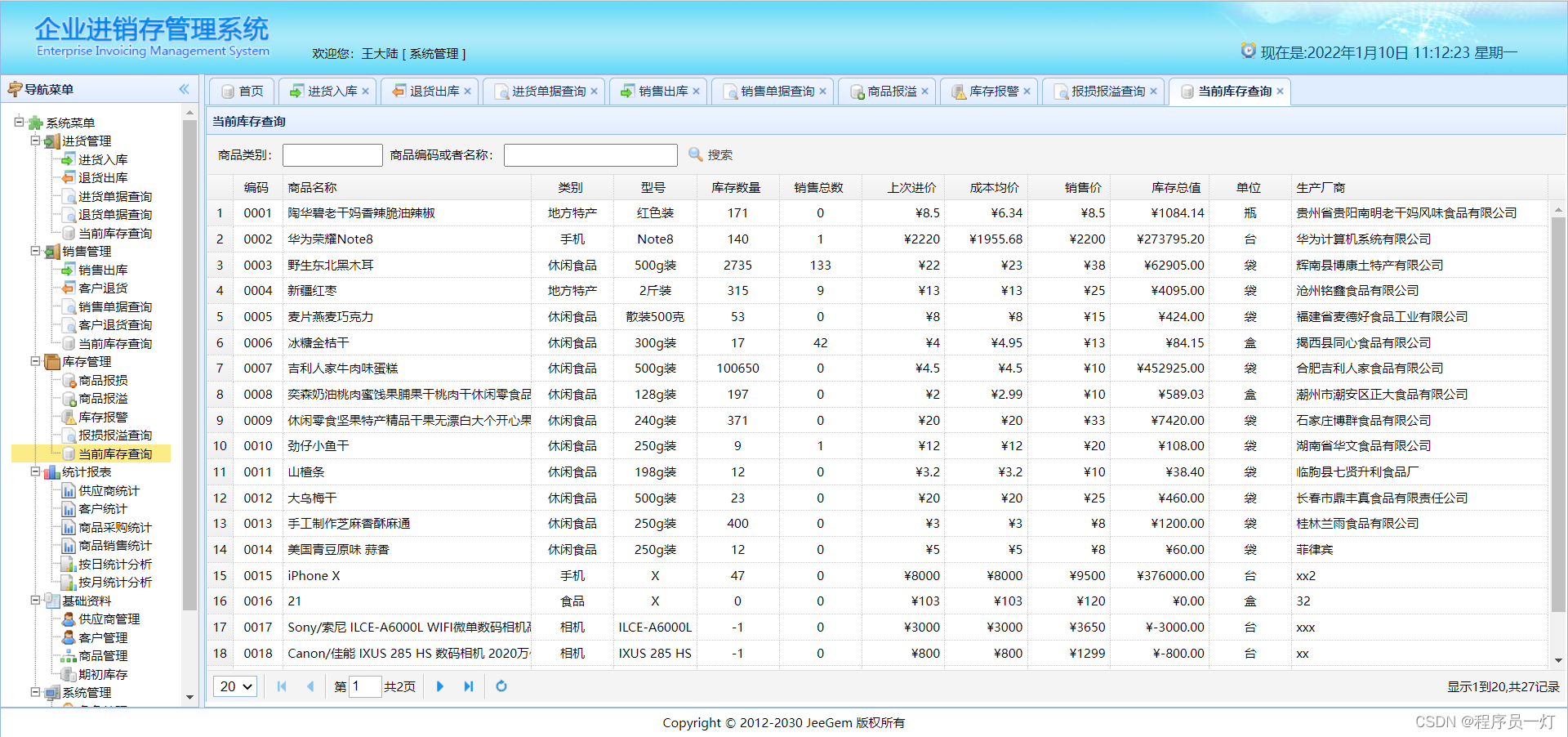The height and width of the screenshot is (737, 1568).
Task: Open 退货单据查询 in the tree
Action: point(115,214)
